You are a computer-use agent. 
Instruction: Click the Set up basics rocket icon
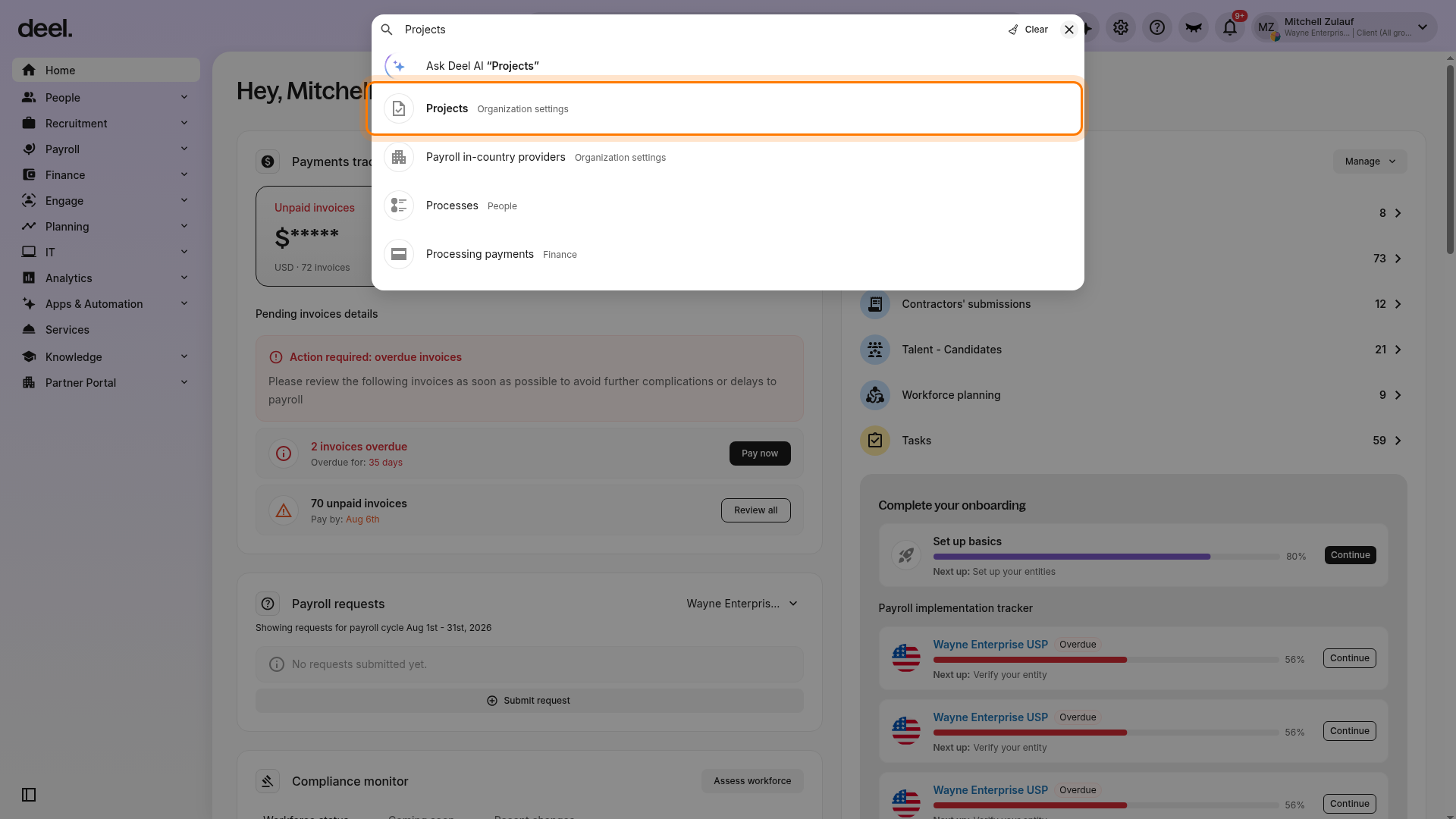point(906,555)
